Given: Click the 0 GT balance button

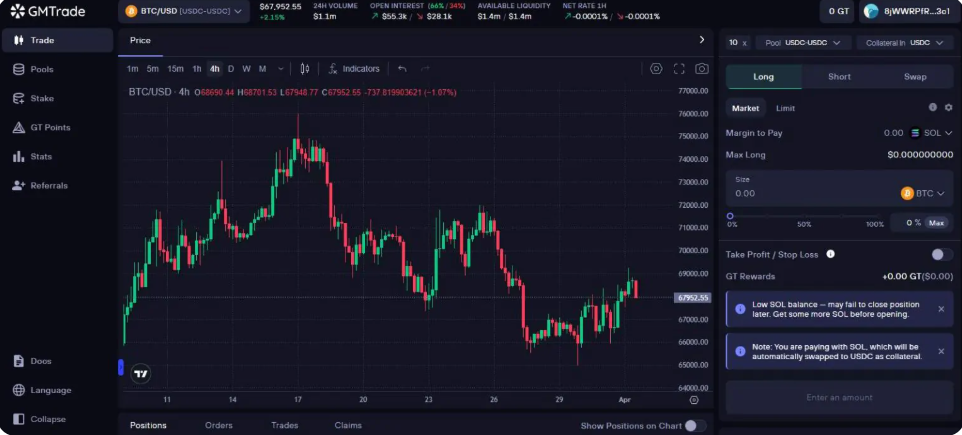Looking at the screenshot, I should click(x=837, y=11).
